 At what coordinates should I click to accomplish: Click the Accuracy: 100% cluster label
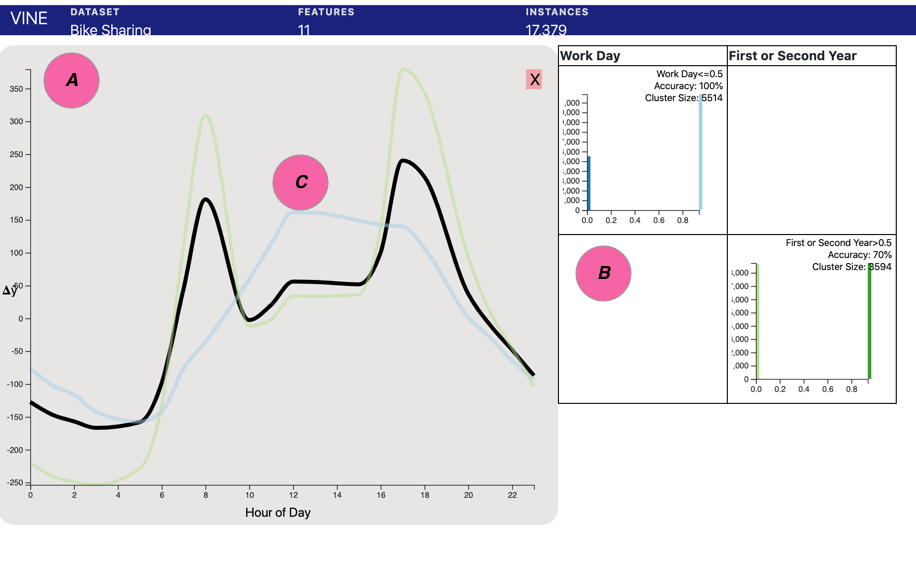[688, 86]
